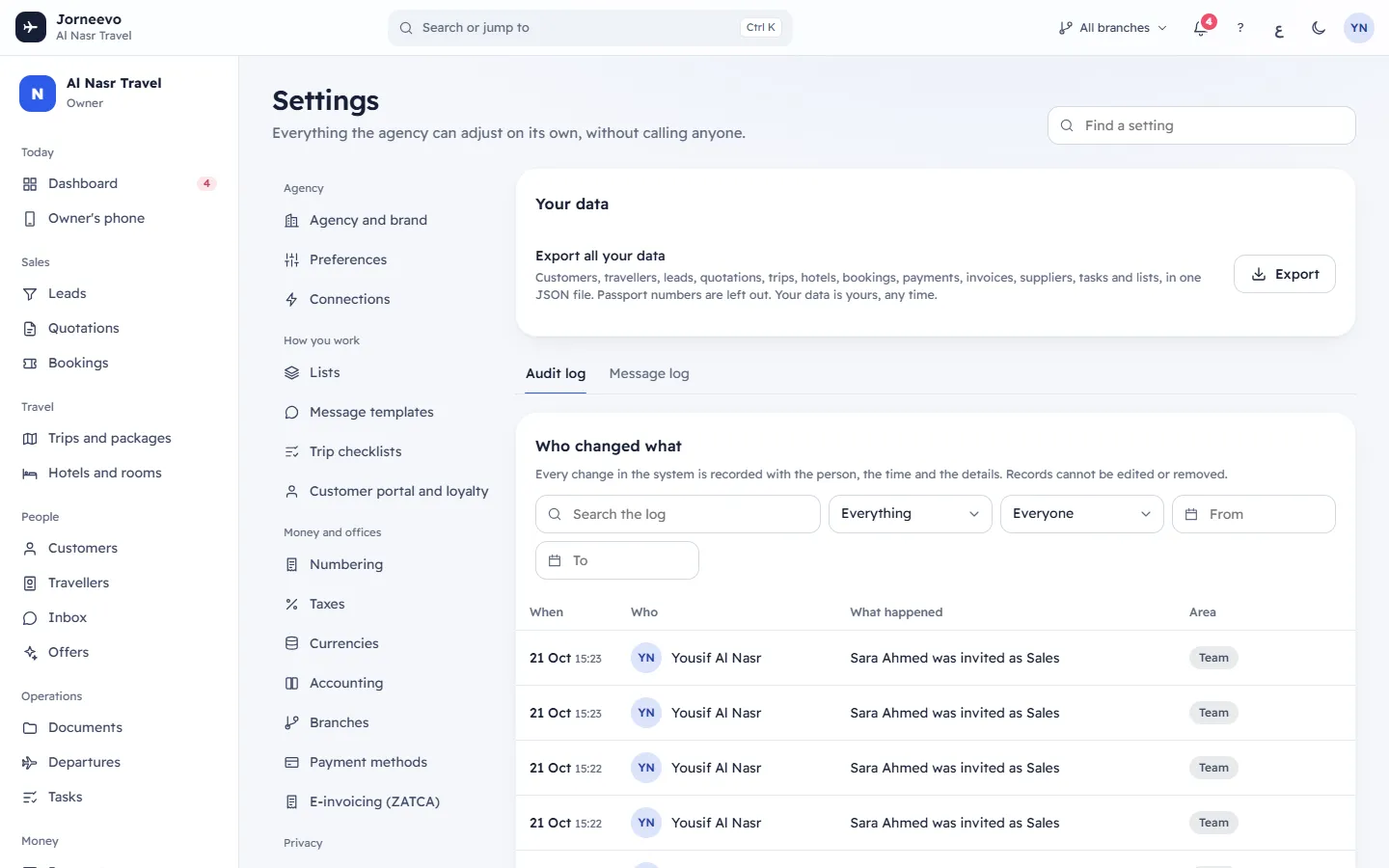Screen dimensions: 1389x868
Task: Click the Search or jump to field
Action: pos(590,28)
